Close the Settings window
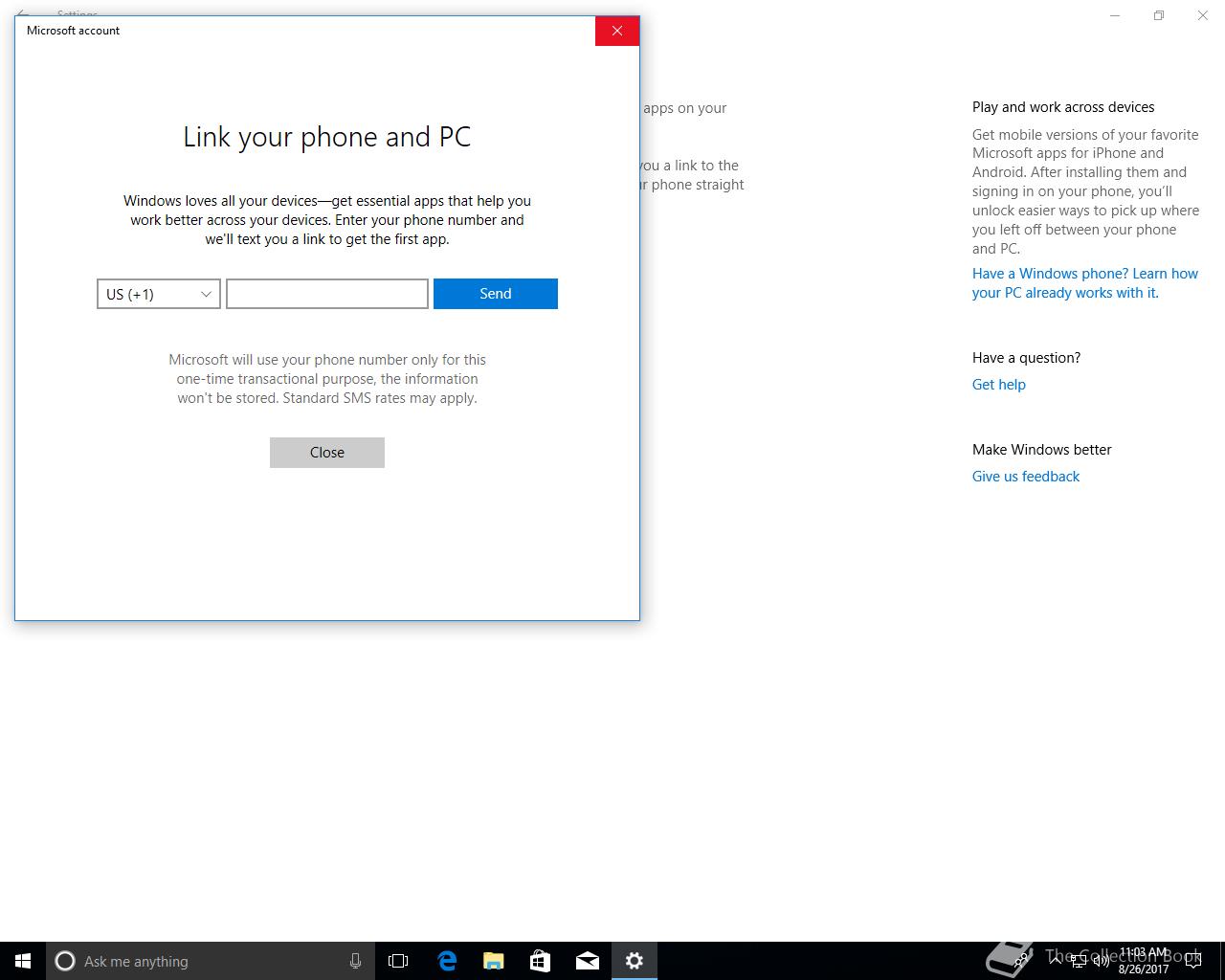This screenshot has height=980, width=1225. pos(1203,15)
